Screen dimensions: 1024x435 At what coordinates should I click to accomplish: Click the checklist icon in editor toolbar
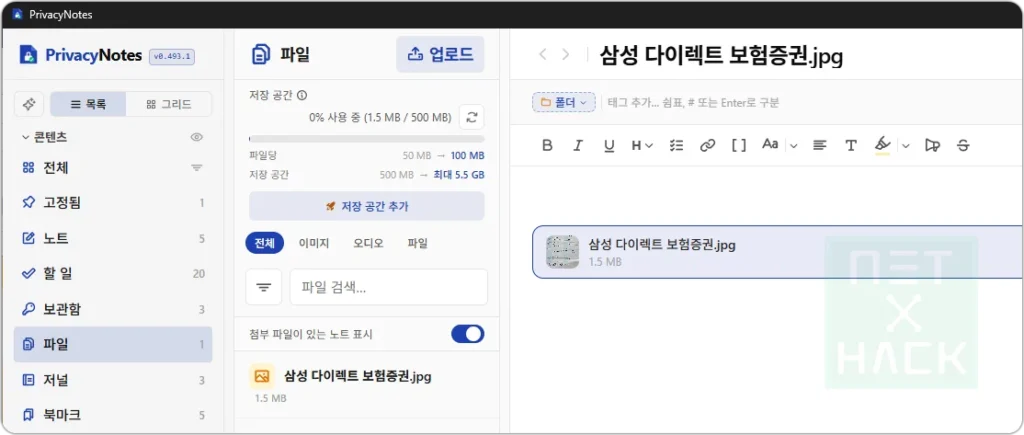(x=676, y=146)
